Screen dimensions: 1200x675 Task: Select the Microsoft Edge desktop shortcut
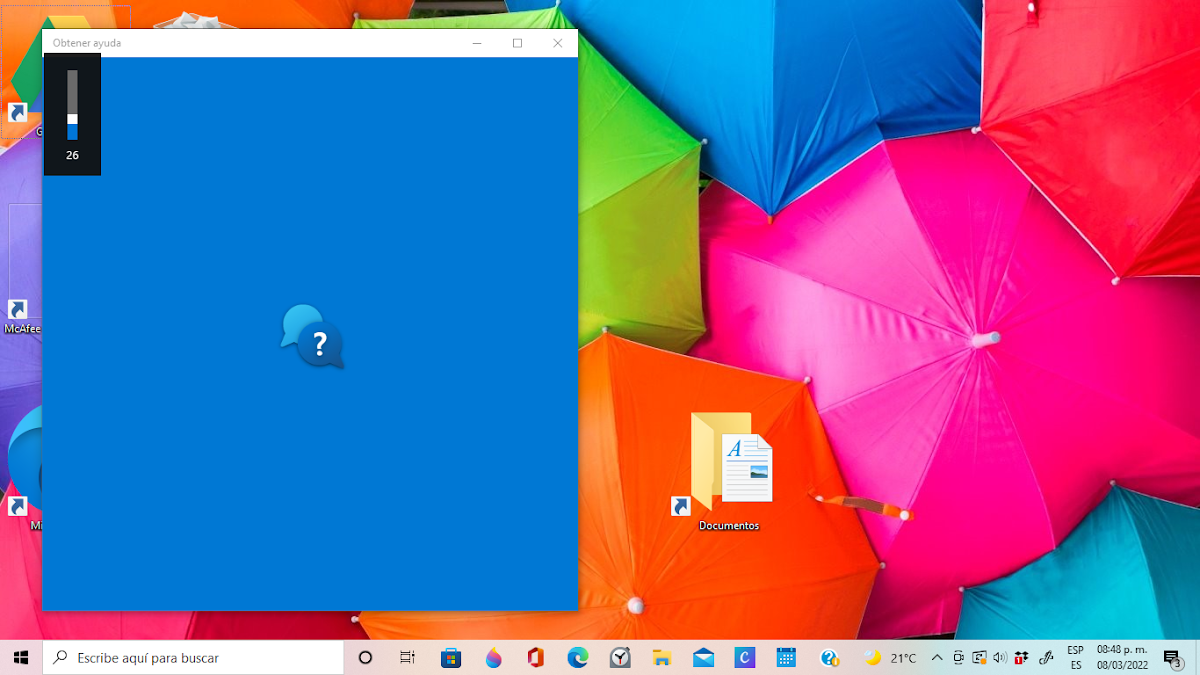[x=22, y=470]
